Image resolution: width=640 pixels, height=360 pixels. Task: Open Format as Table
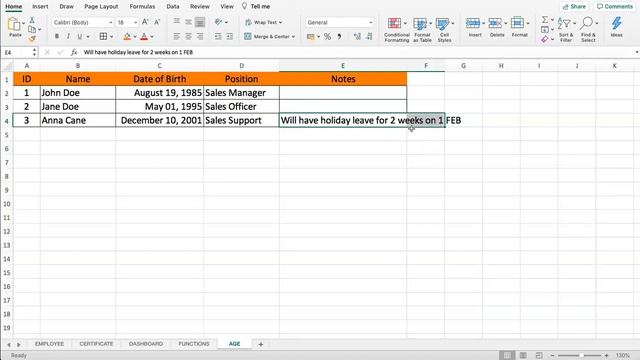(x=422, y=30)
